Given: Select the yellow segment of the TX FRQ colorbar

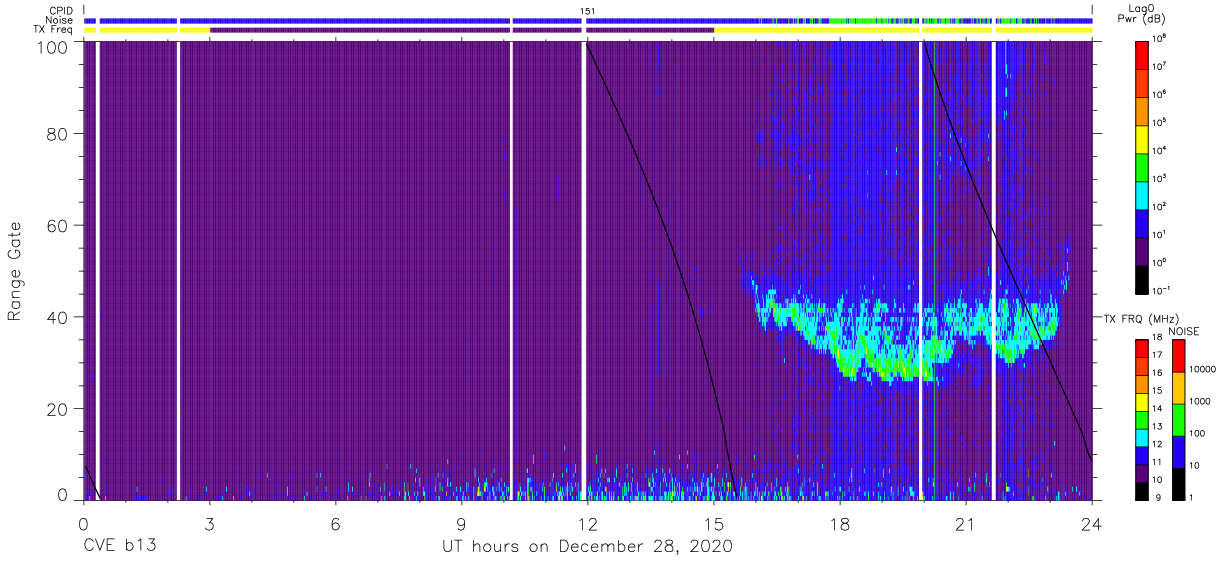Looking at the screenshot, I should pyautogui.click(x=1142, y=401).
